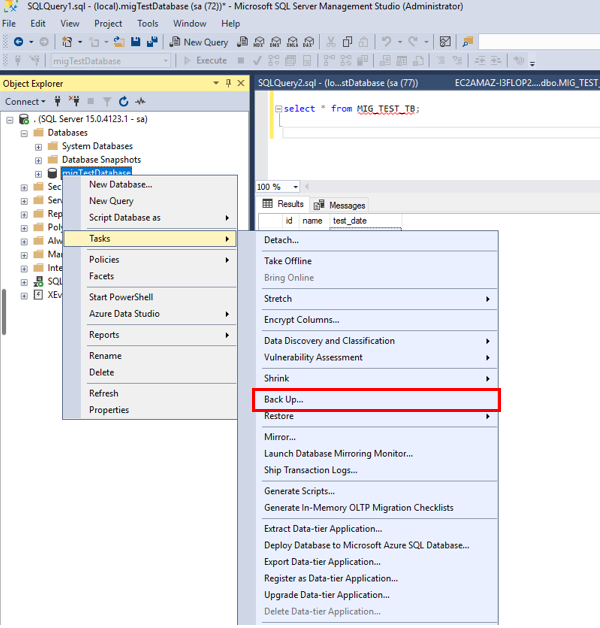600x628 pixels.
Task: Click the MDX query icon
Action: click(259, 42)
